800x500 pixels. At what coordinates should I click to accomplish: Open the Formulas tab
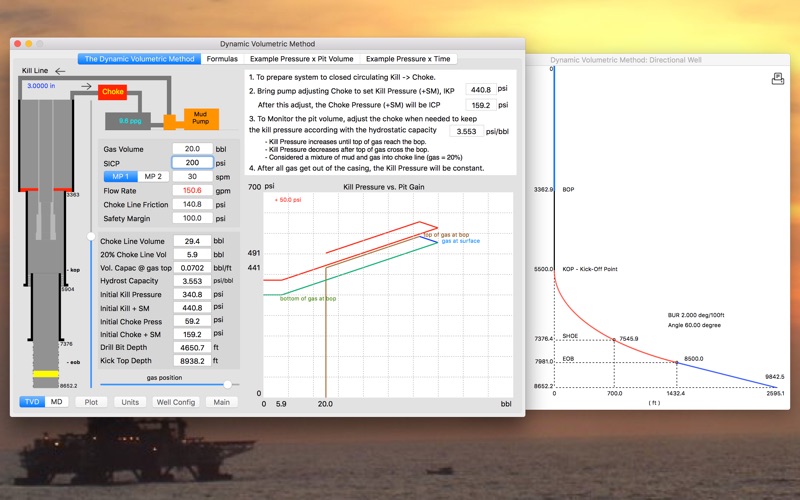pos(222,59)
